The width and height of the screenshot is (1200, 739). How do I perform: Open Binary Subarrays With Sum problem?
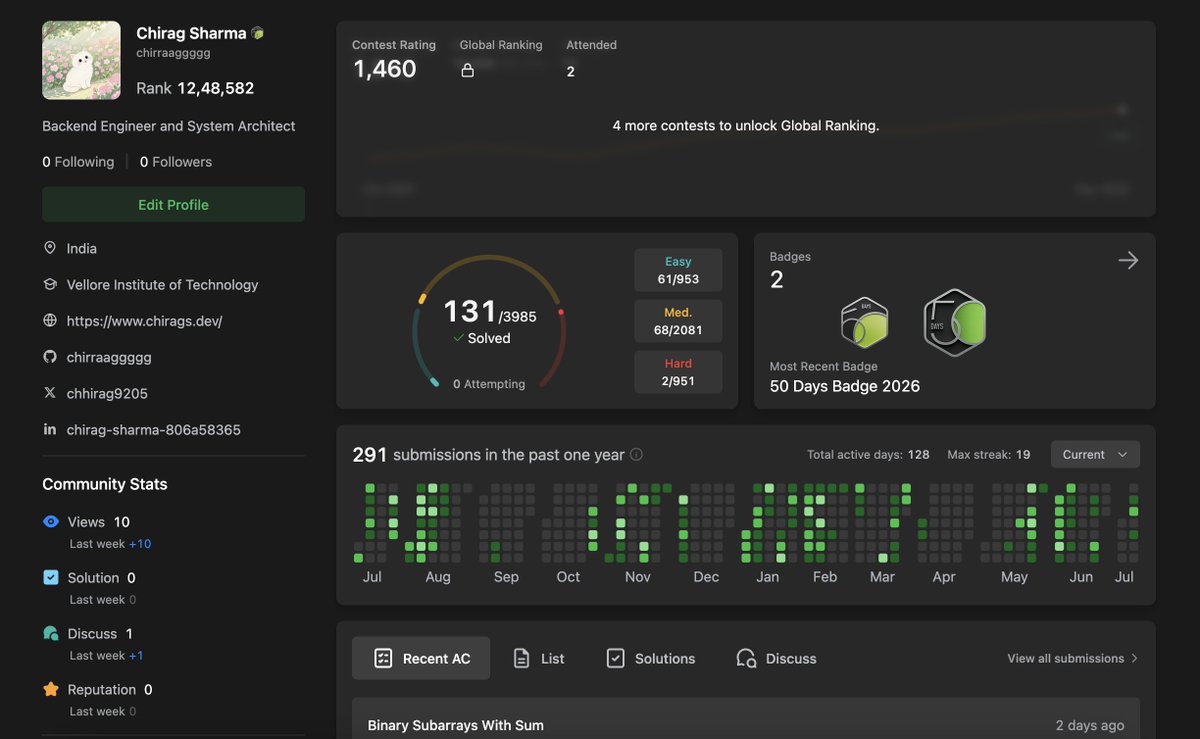pyautogui.click(x=456, y=725)
